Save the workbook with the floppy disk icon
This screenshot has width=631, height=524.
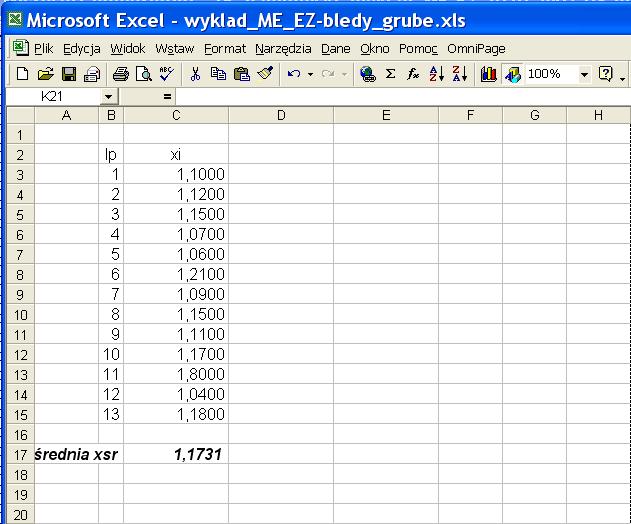point(69,74)
